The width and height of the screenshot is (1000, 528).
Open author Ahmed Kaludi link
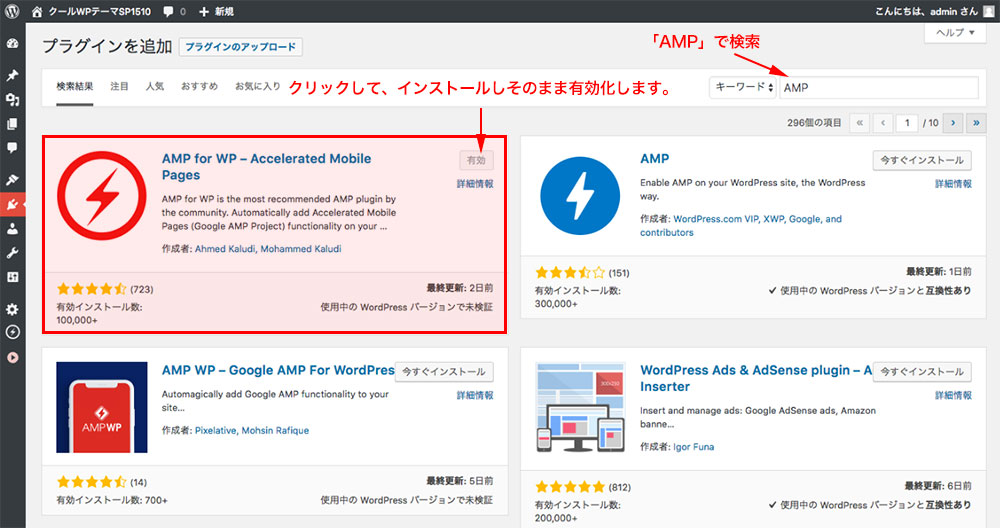tap(225, 249)
